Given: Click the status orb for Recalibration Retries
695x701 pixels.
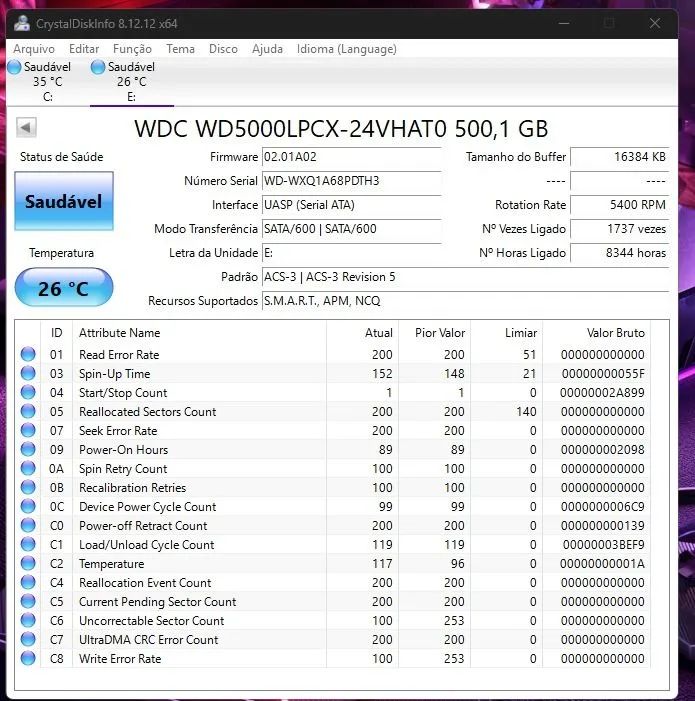Looking at the screenshot, I should click(28, 487).
